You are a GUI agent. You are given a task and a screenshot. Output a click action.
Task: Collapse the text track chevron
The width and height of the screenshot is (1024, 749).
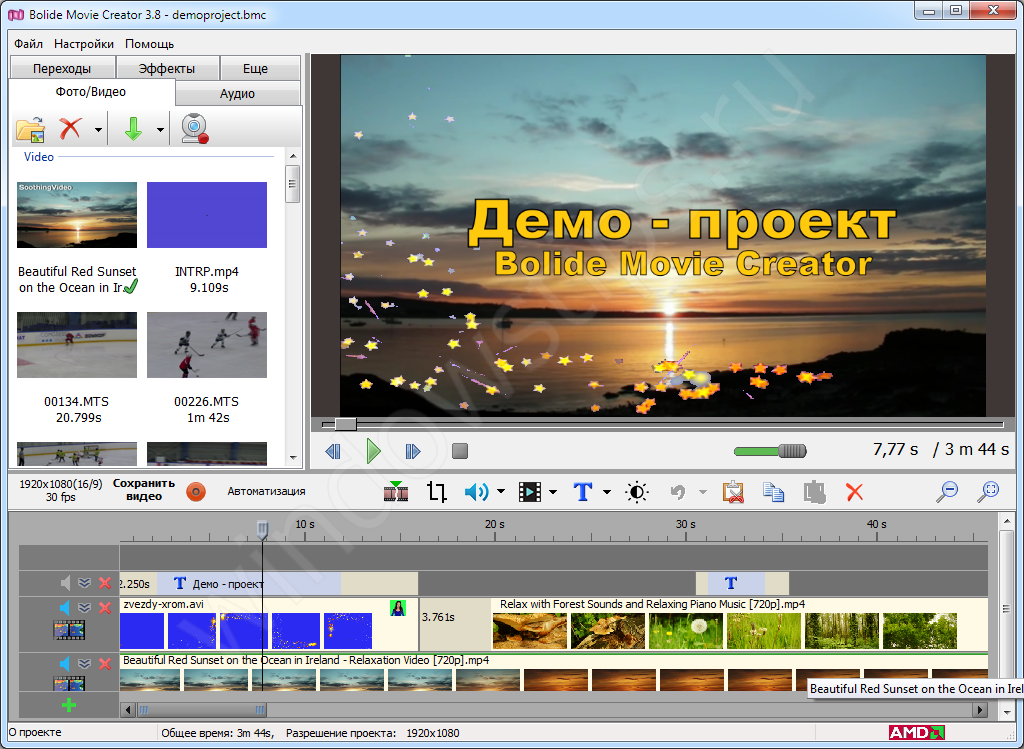pos(84,583)
